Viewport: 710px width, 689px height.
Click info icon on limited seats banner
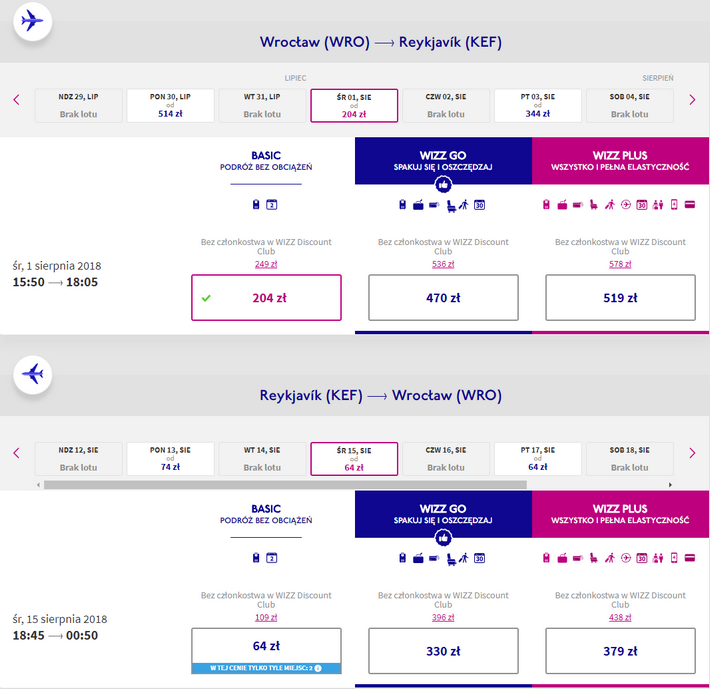[318, 668]
